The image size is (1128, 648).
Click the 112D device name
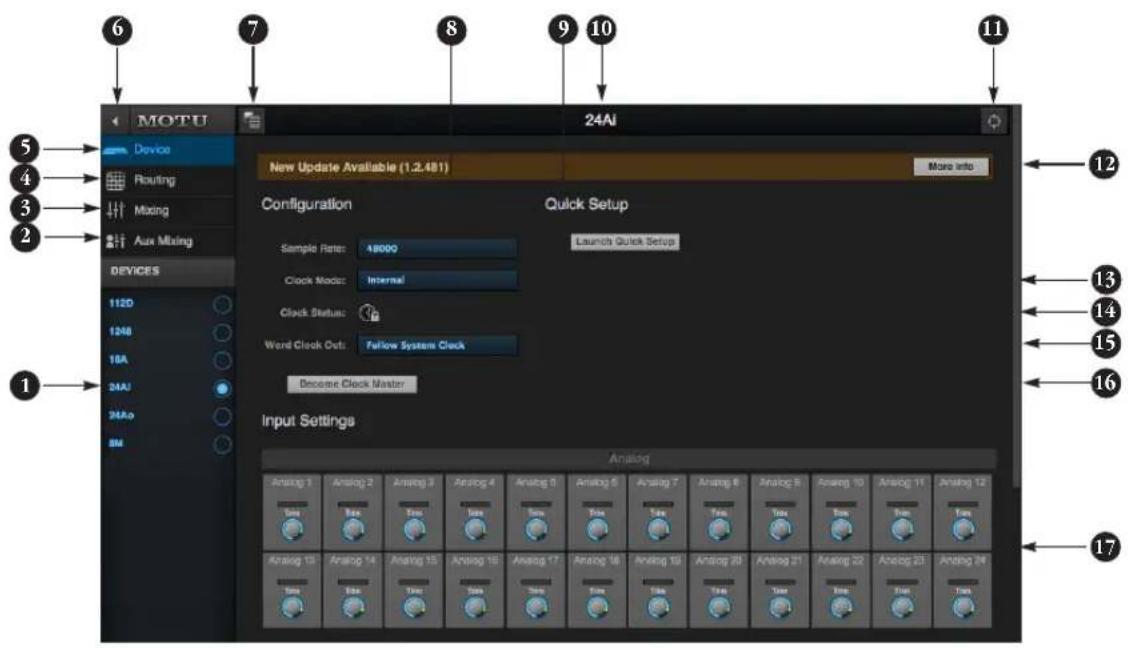tap(121, 304)
